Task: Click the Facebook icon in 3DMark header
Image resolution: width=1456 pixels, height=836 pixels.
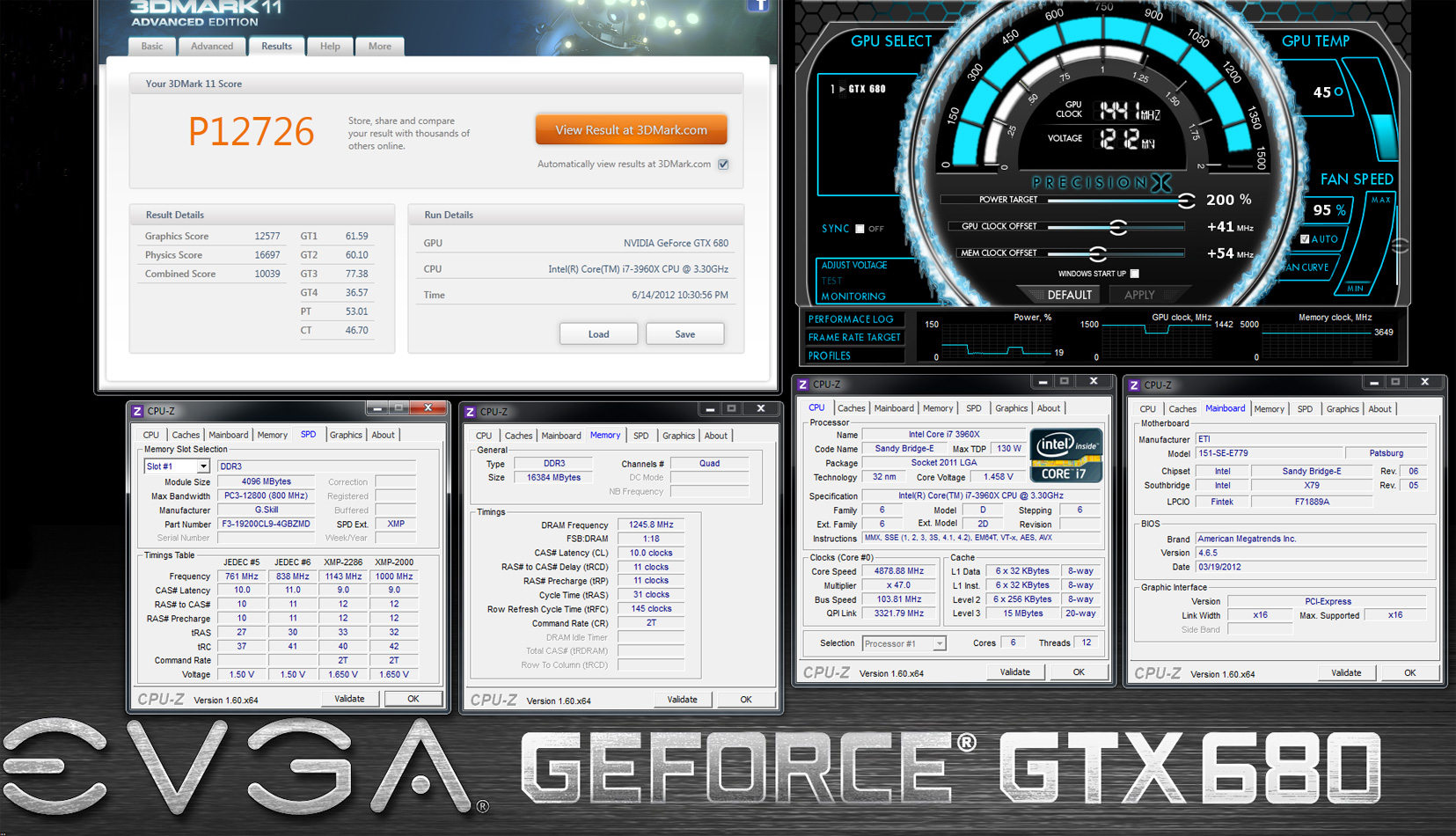Action: tap(759, 4)
